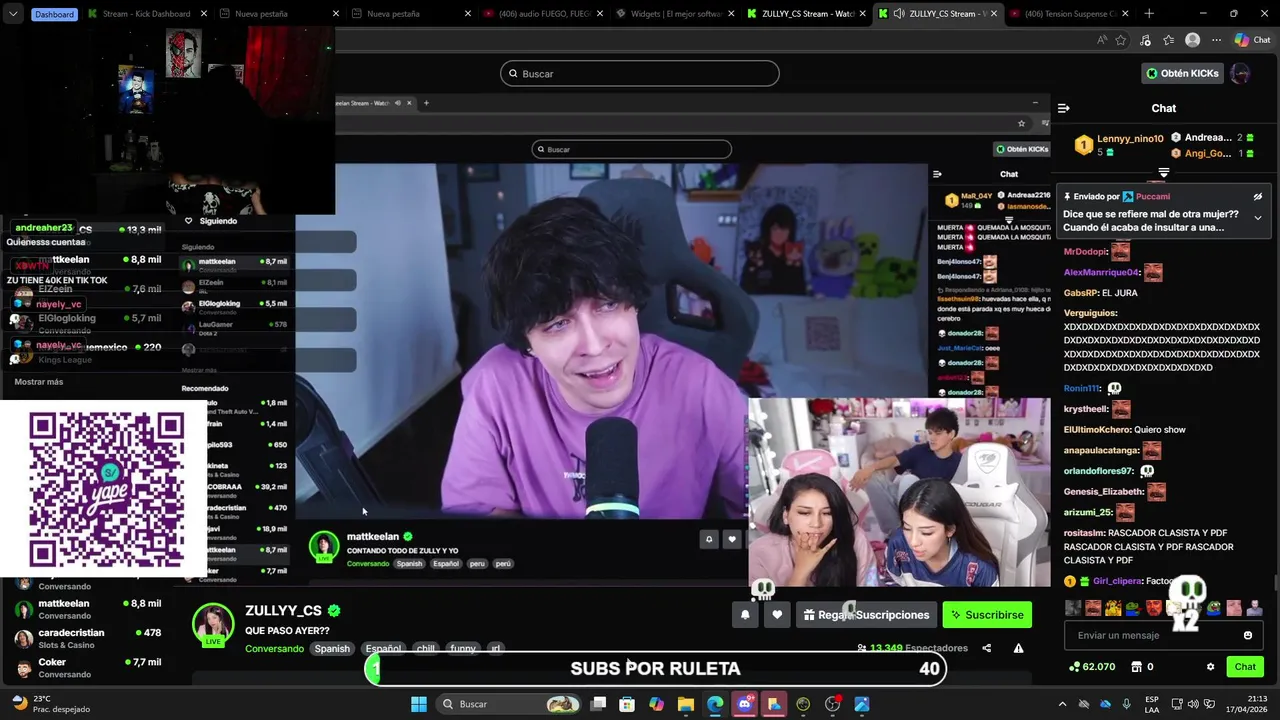Expand the pinned message from Puccami
The image size is (1280, 720).
coord(1258,217)
